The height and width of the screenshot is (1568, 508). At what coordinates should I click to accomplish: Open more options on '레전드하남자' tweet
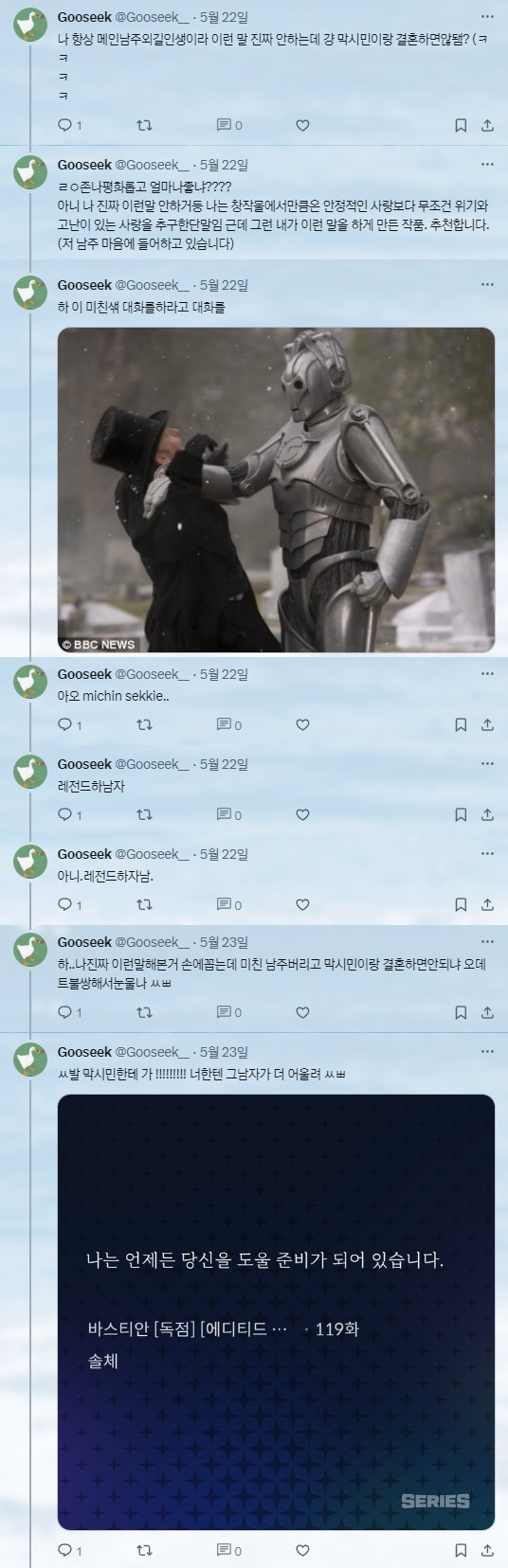(x=487, y=763)
